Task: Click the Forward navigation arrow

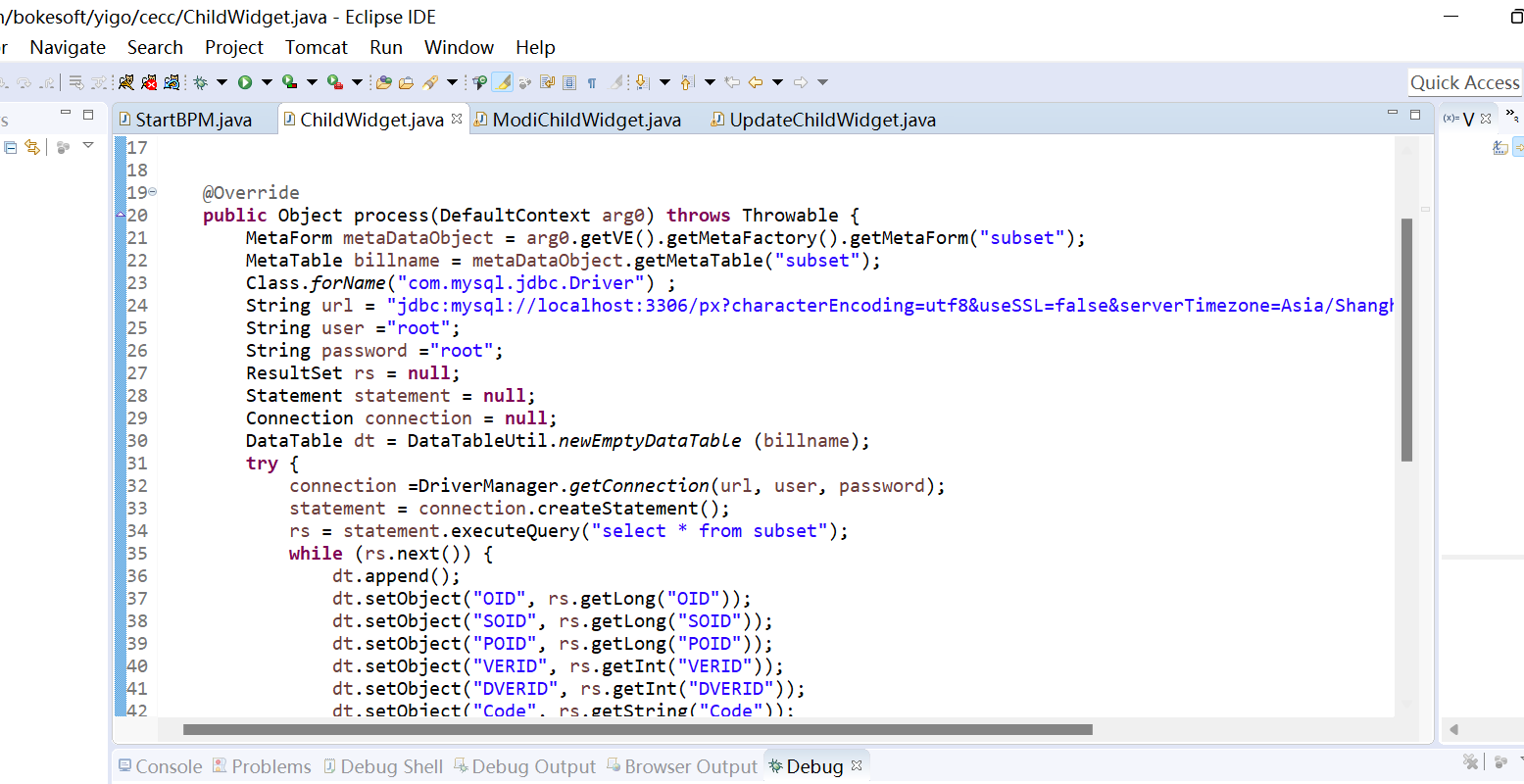Action: [801, 82]
